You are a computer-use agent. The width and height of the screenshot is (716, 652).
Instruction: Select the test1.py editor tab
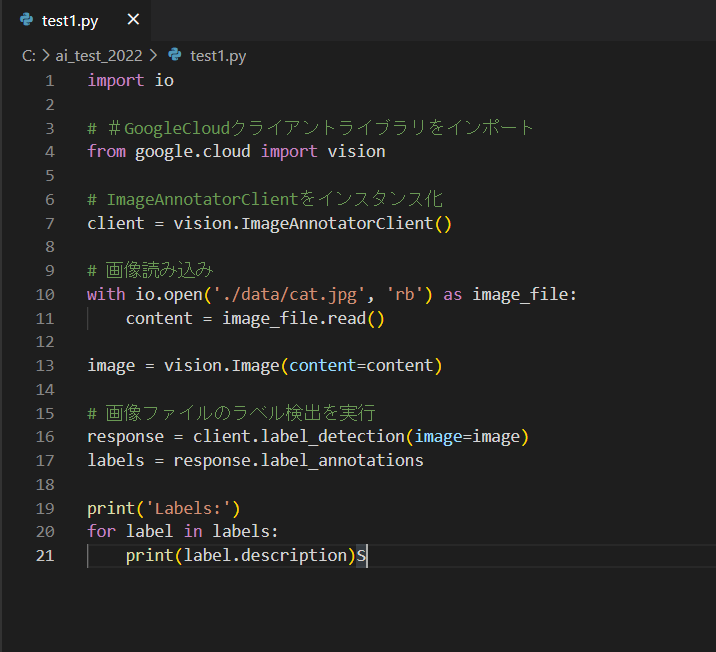tap(76, 21)
